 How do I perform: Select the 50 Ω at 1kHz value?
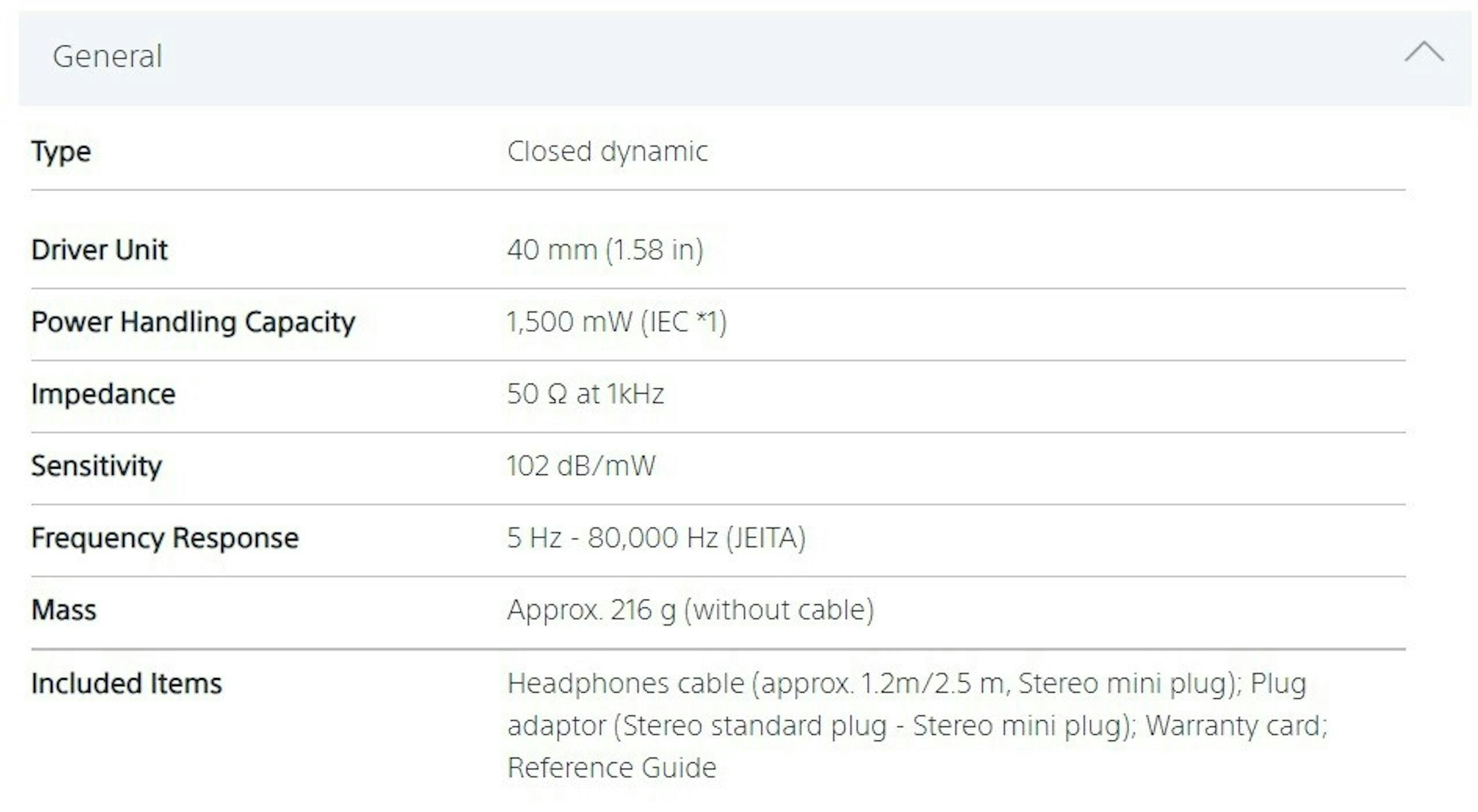pos(585,394)
